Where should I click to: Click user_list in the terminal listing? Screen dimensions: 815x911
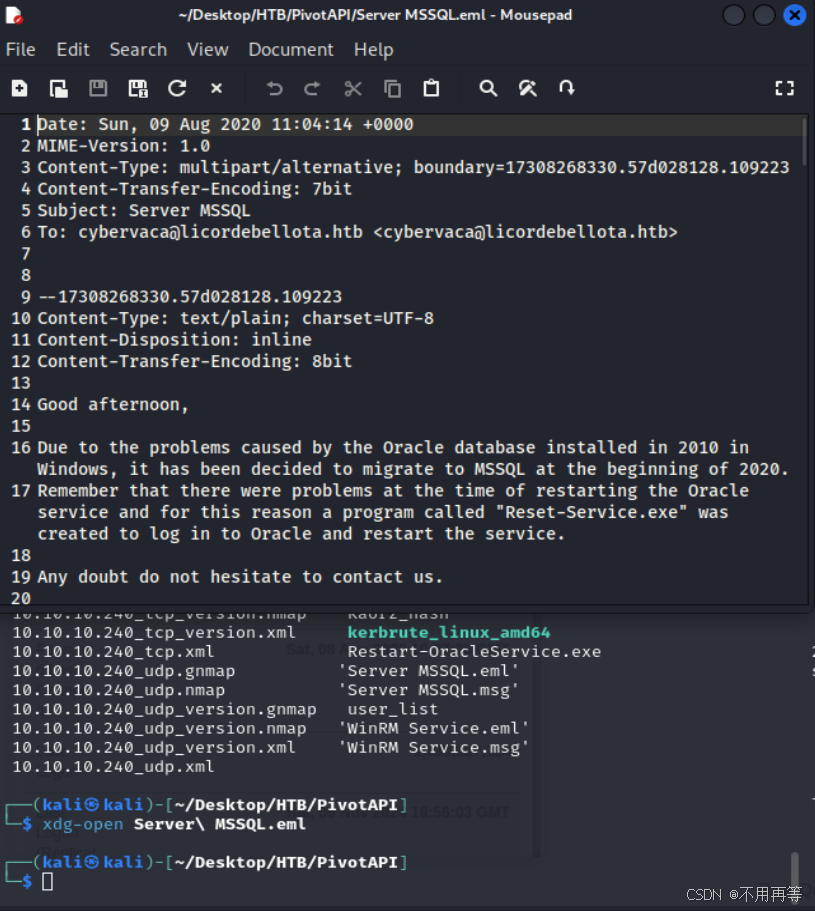[393, 709]
